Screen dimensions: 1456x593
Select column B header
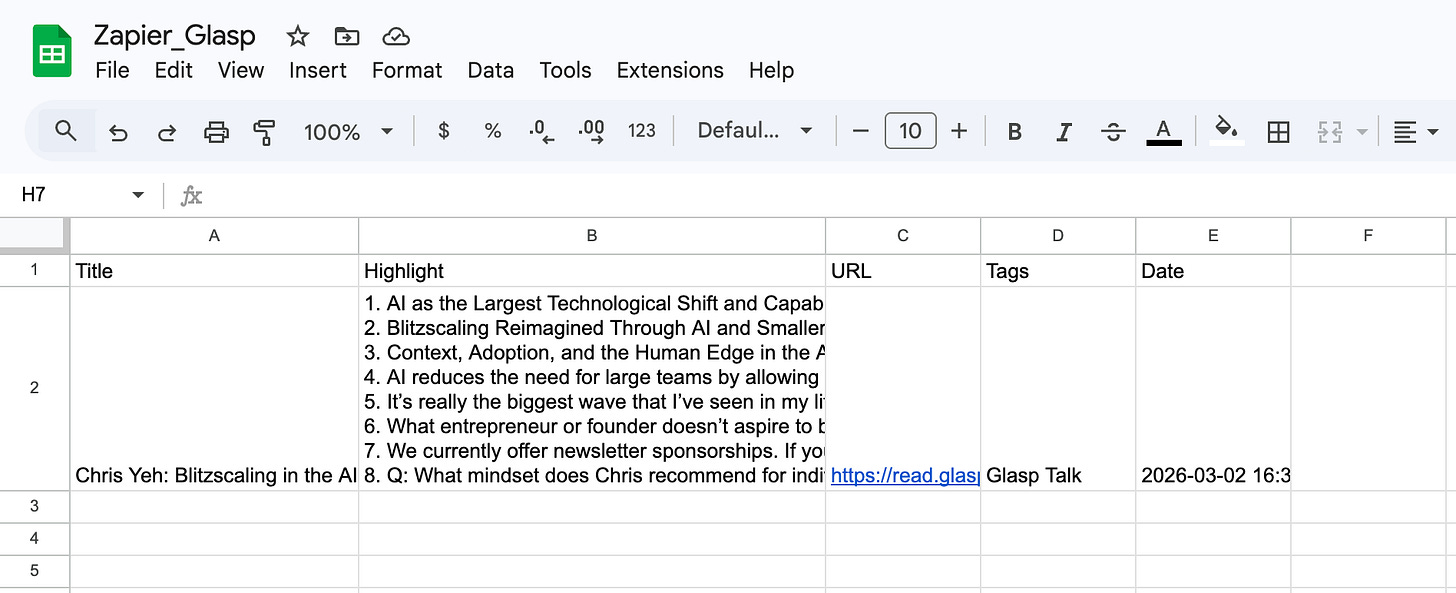[x=592, y=236]
